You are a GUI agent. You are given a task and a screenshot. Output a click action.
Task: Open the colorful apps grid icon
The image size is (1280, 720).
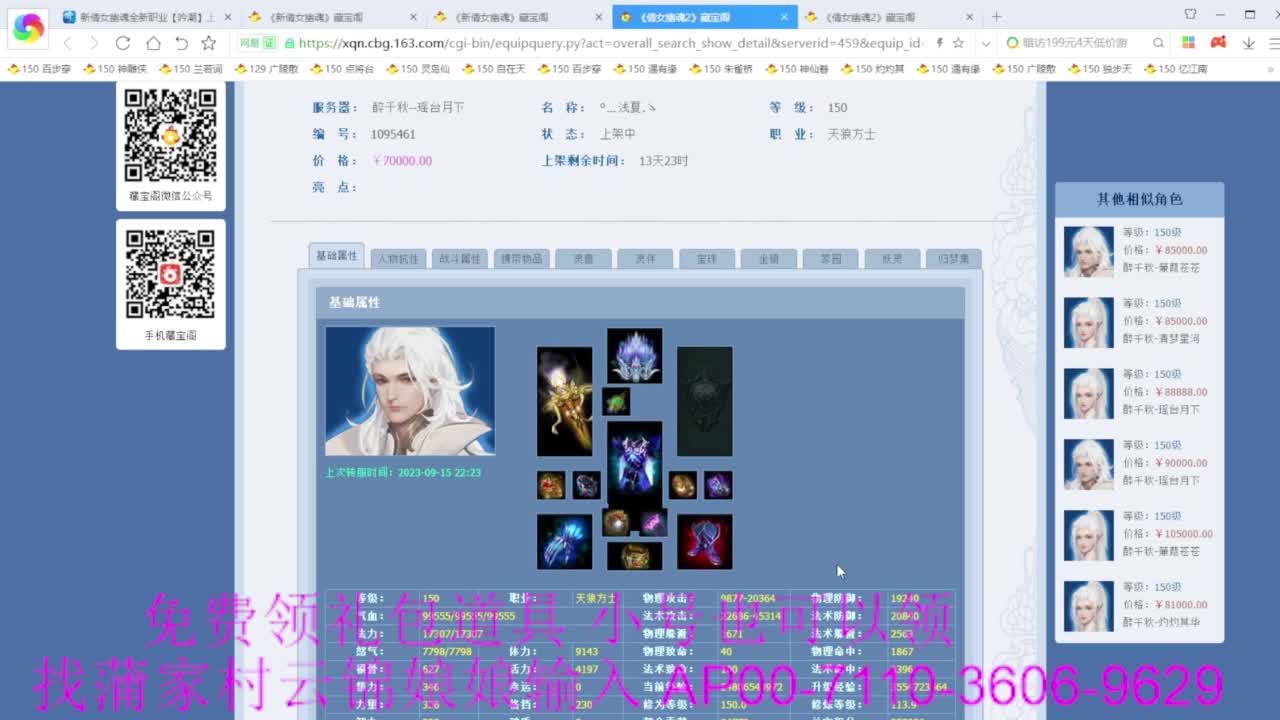[x=1188, y=43]
